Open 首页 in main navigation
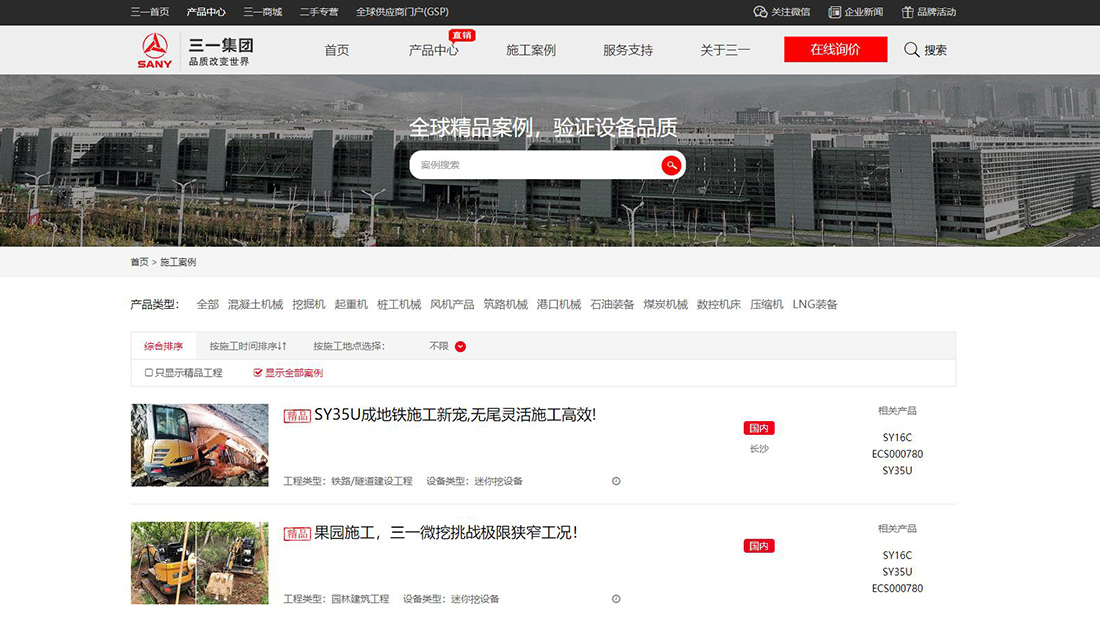 [337, 51]
